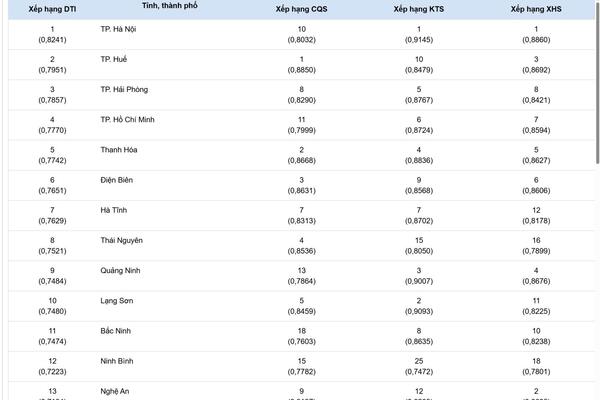Select the "Hà Tĩnh" table row

(x=114, y=210)
